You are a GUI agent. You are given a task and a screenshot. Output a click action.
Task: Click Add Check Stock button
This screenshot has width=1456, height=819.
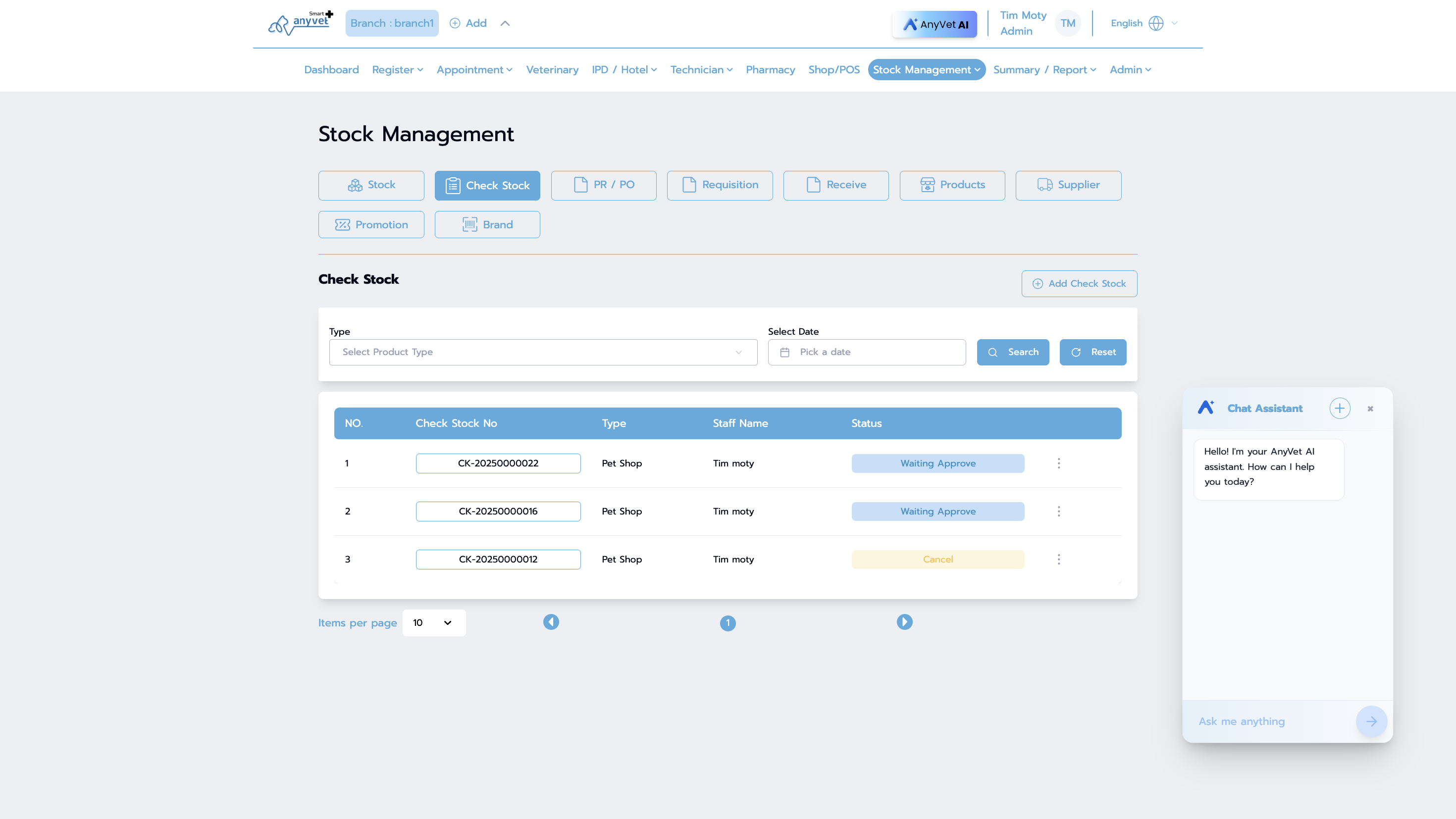click(1079, 284)
